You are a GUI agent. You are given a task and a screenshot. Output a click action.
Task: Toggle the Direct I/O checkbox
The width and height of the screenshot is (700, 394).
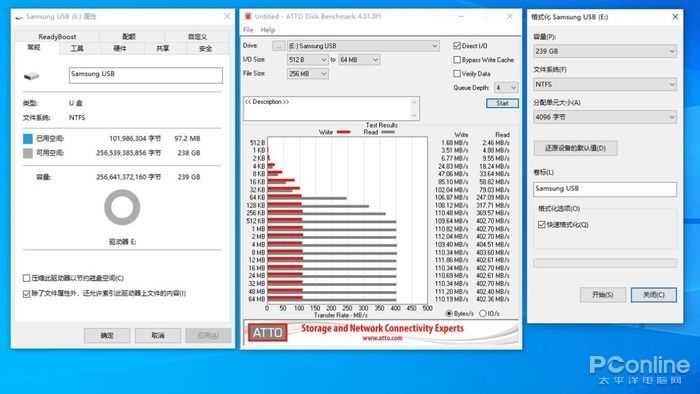(457, 46)
